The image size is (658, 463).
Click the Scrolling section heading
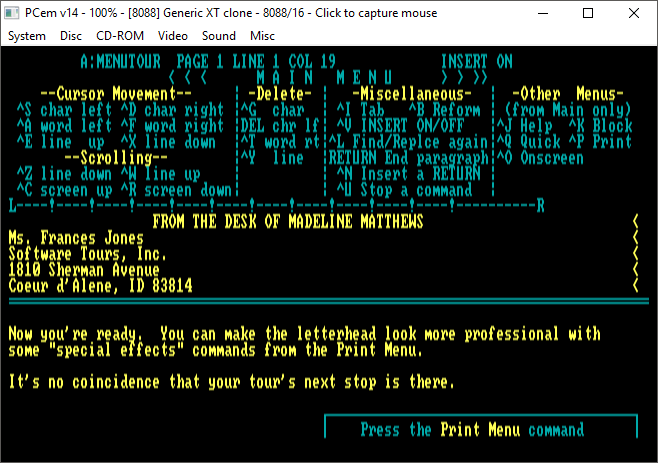pos(116,158)
